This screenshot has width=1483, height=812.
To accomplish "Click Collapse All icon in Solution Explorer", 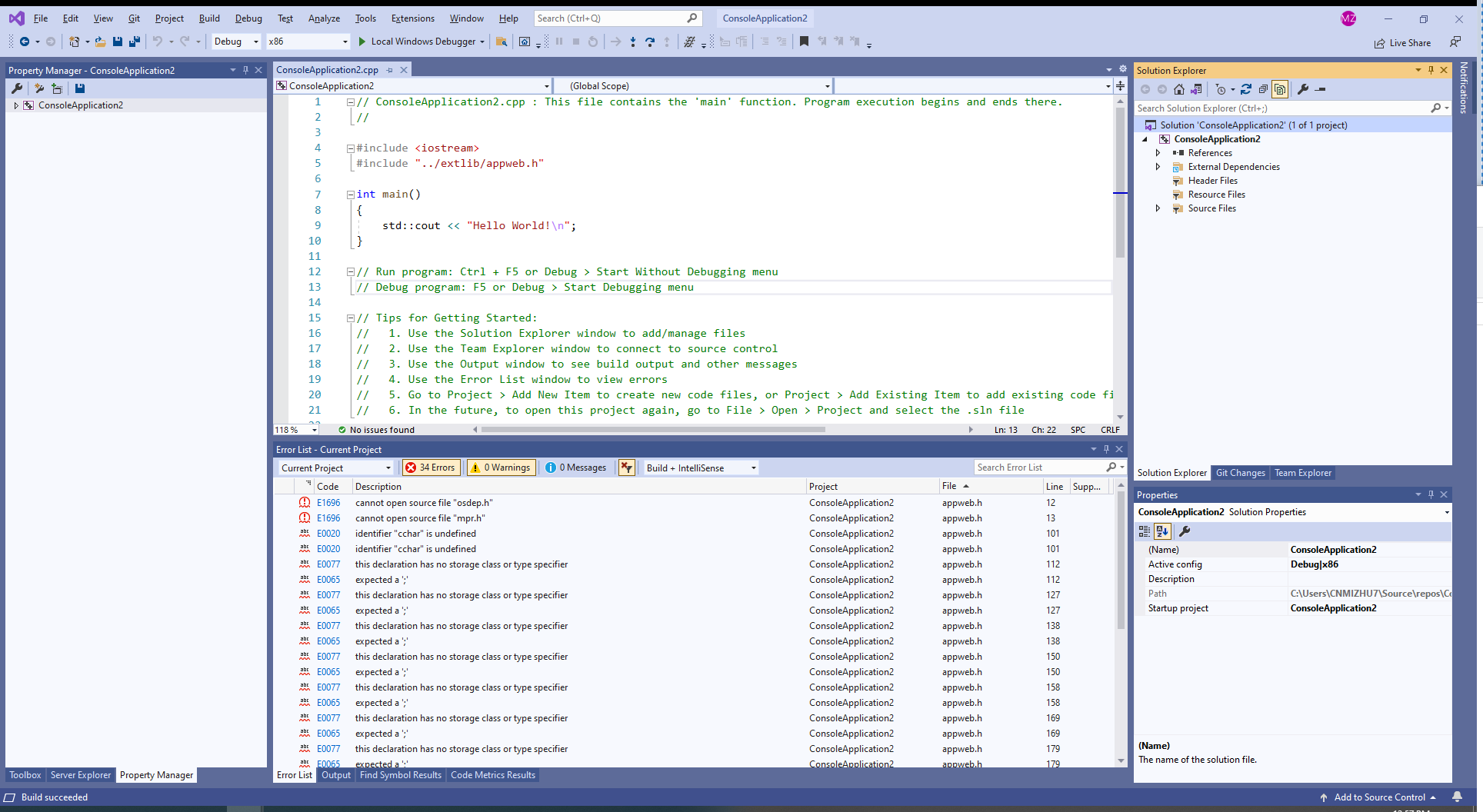I will click(1263, 89).
